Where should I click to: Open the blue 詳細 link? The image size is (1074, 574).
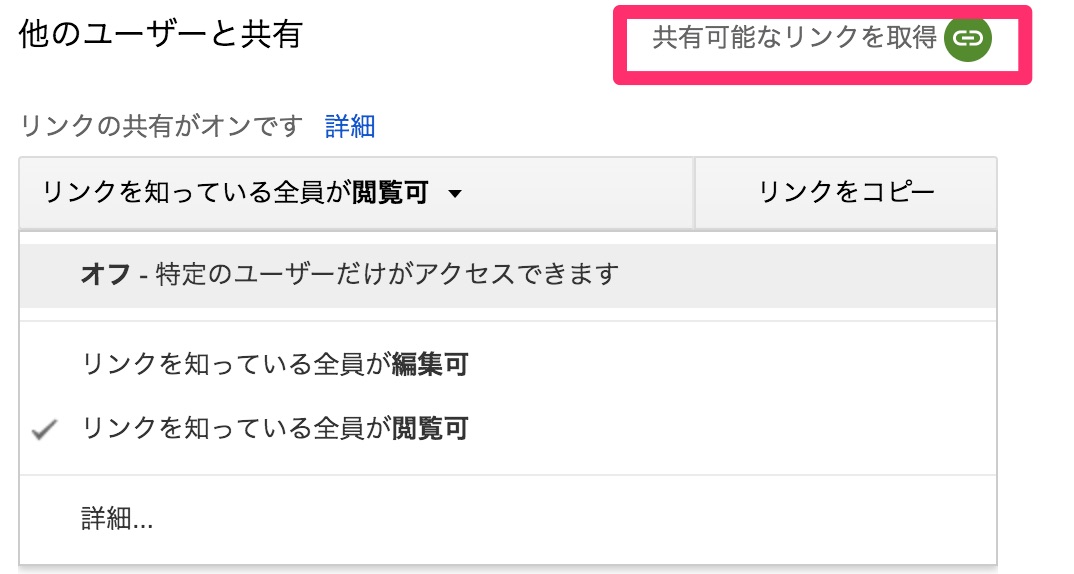pyautogui.click(x=350, y=126)
